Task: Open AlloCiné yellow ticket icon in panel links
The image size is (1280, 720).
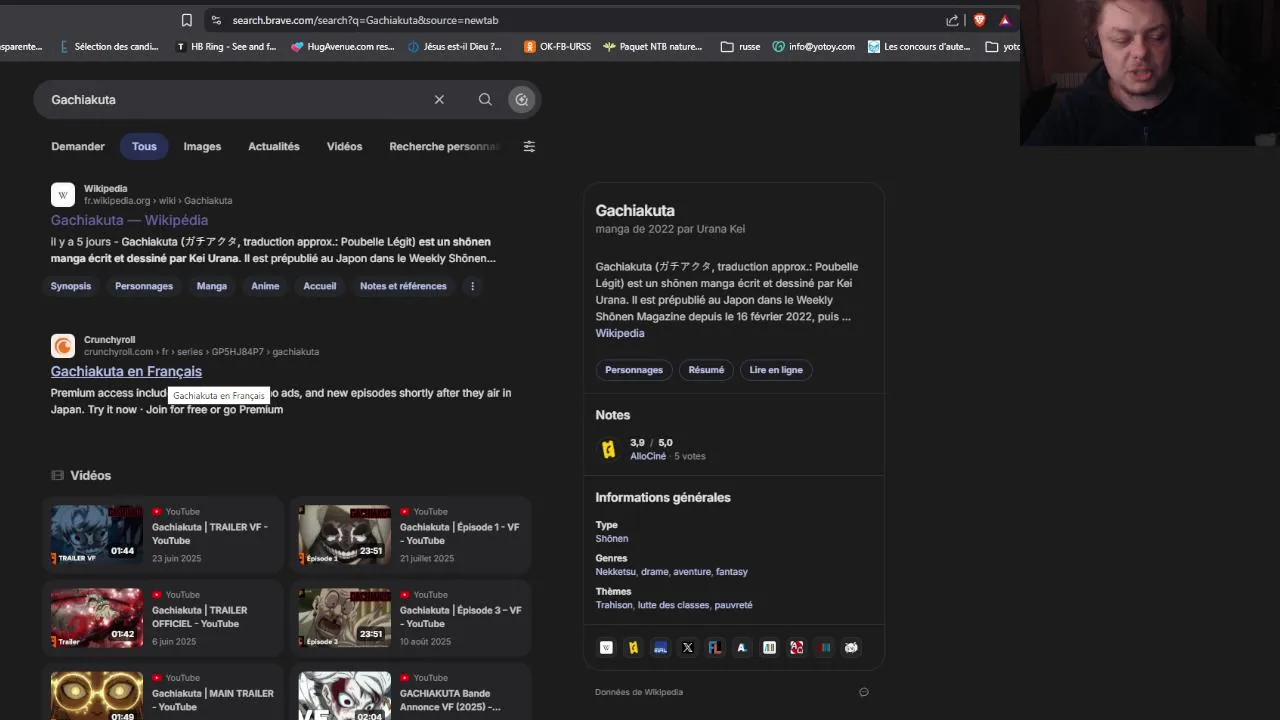Action: 633,647
